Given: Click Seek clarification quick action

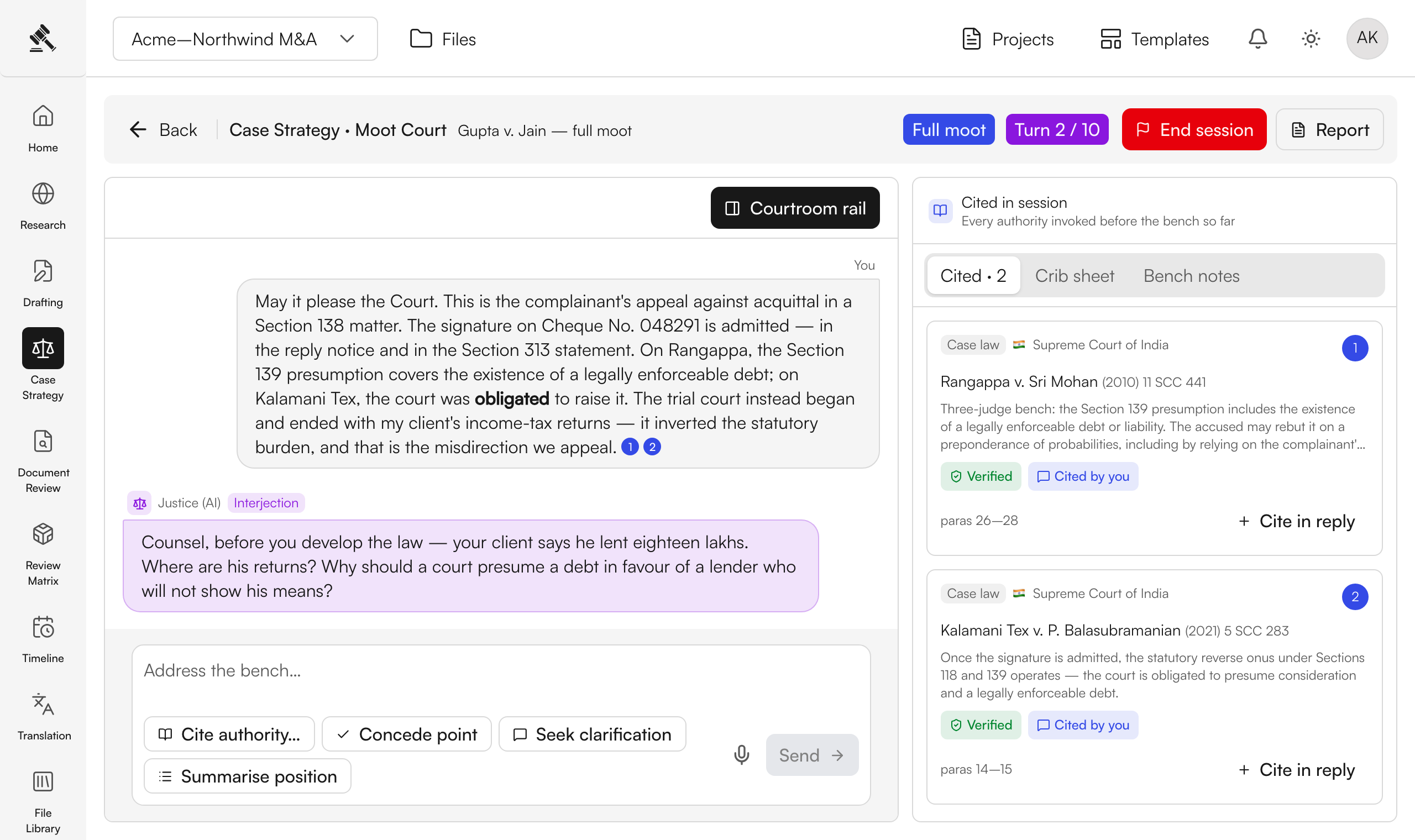Looking at the screenshot, I should click(x=593, y=734).
